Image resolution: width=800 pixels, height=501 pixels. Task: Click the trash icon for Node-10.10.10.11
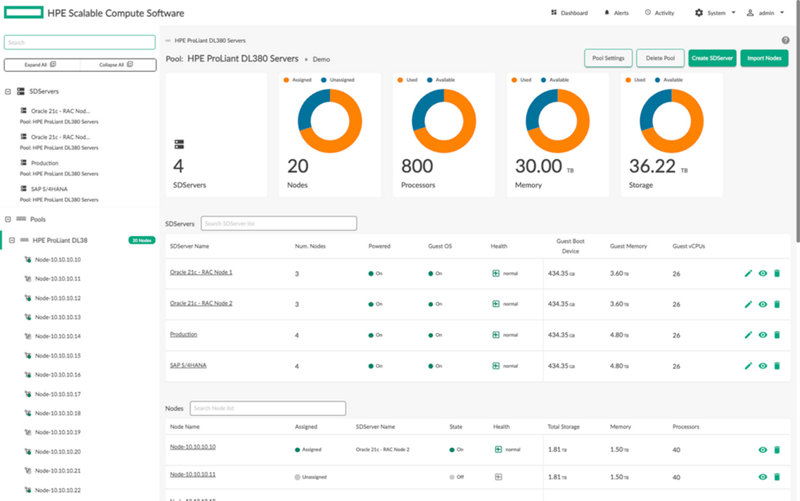(777, 477)
